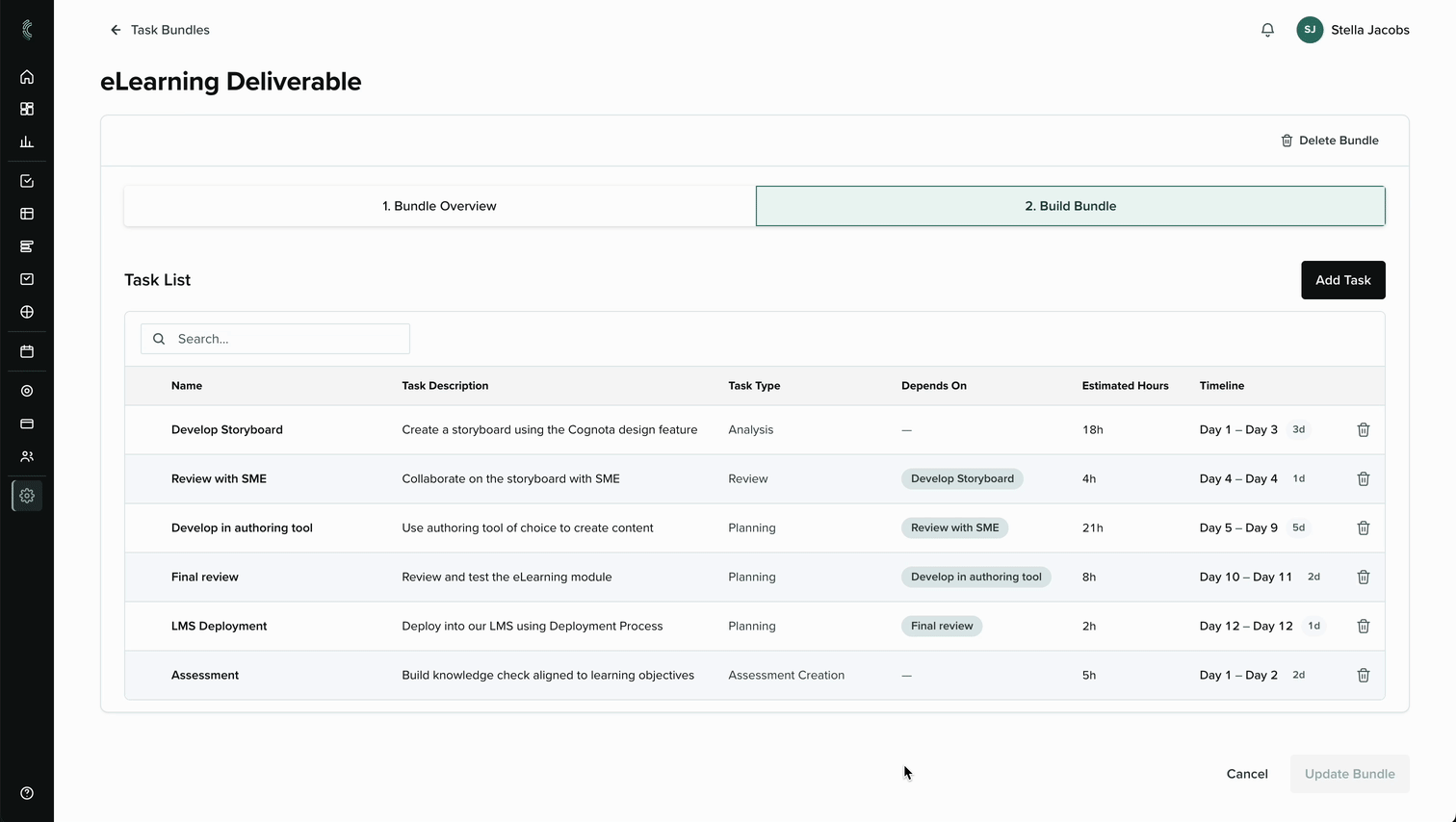Open the help question mark icon
Viewport: 1456px width, 822px height.
(x=27, y=793)
